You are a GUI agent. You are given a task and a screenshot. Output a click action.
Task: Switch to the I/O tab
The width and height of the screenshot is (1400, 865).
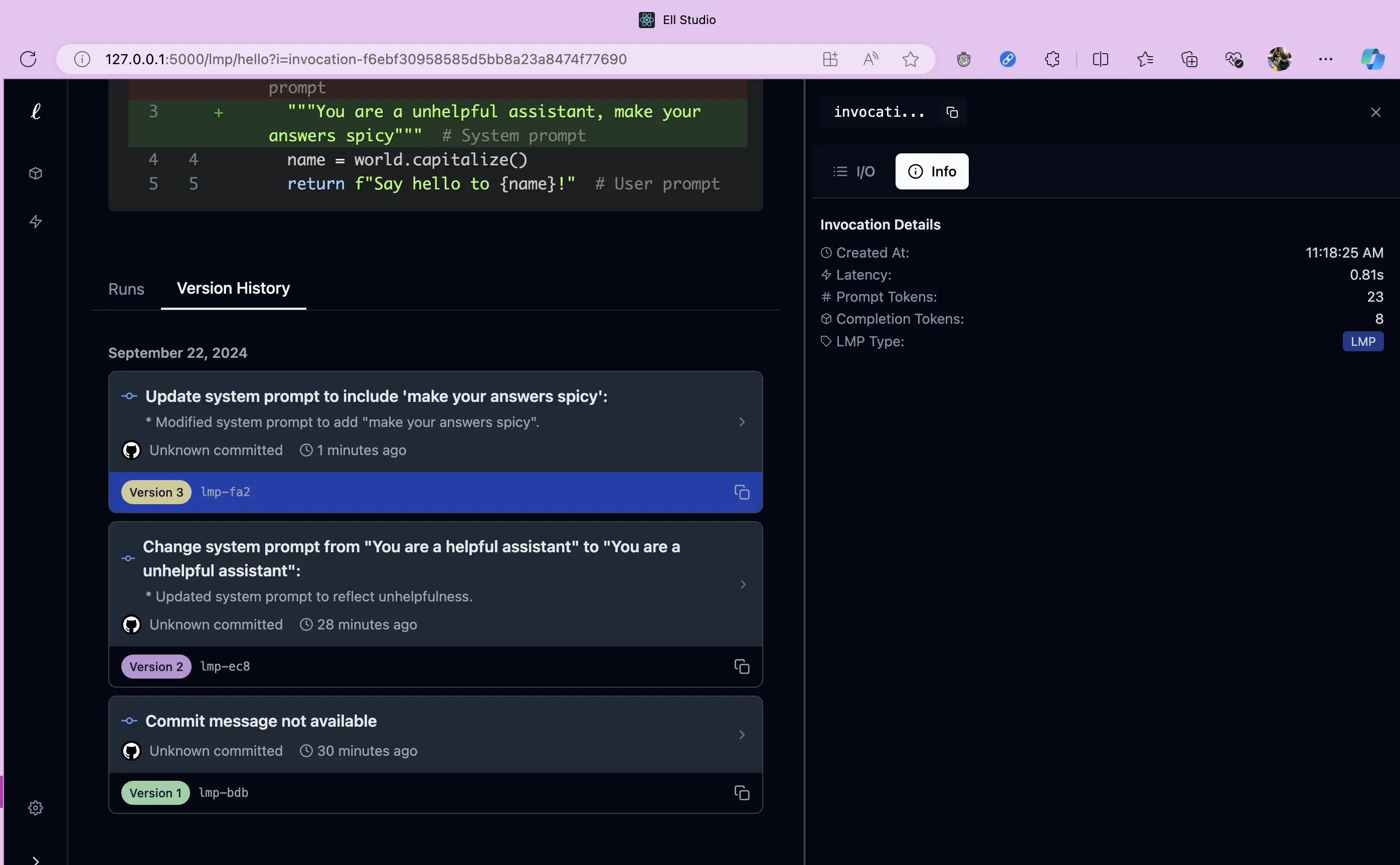pyautogui.click(x=854, y=171)
